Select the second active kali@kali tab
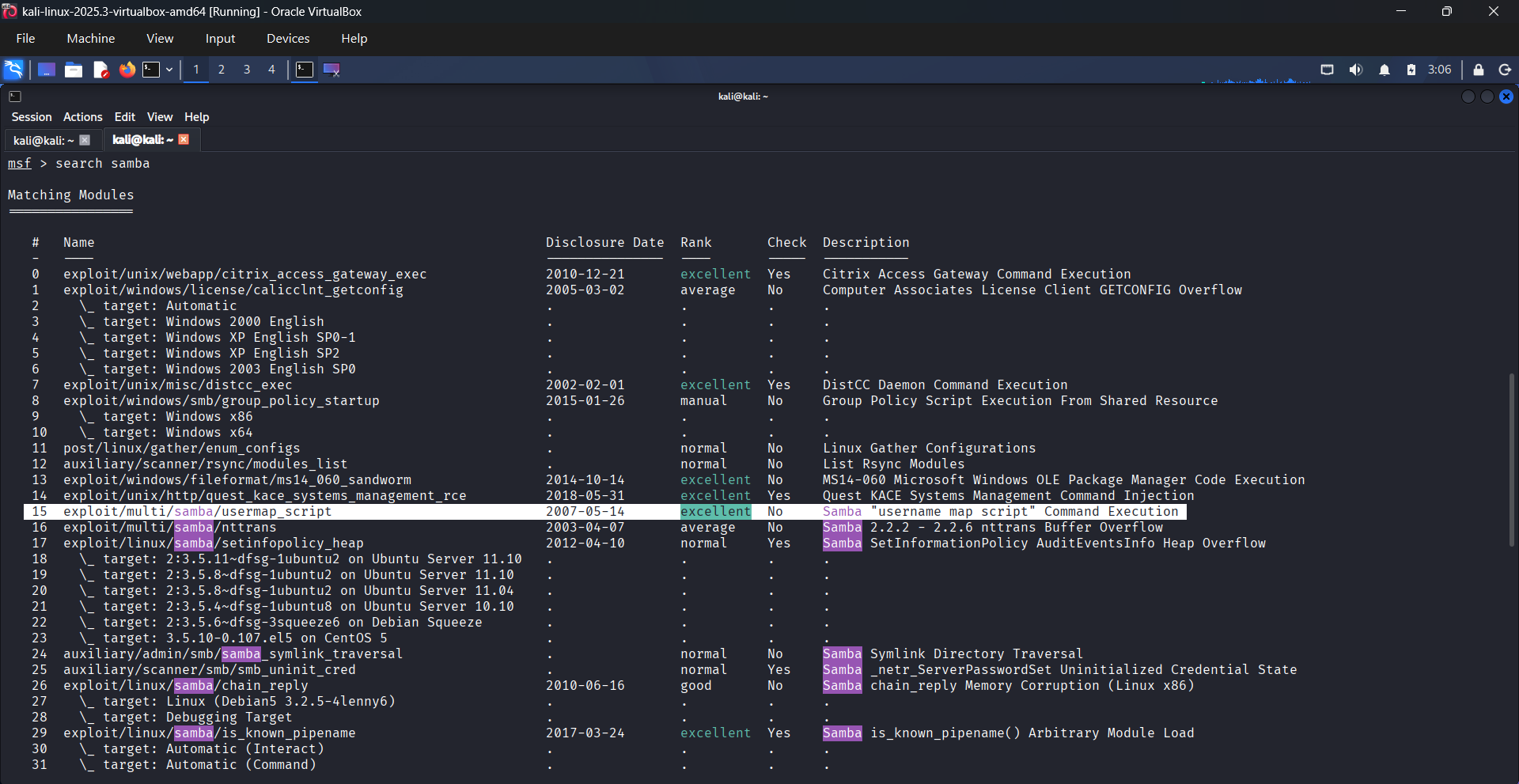The image size is (1519, 784). [142, 140]
